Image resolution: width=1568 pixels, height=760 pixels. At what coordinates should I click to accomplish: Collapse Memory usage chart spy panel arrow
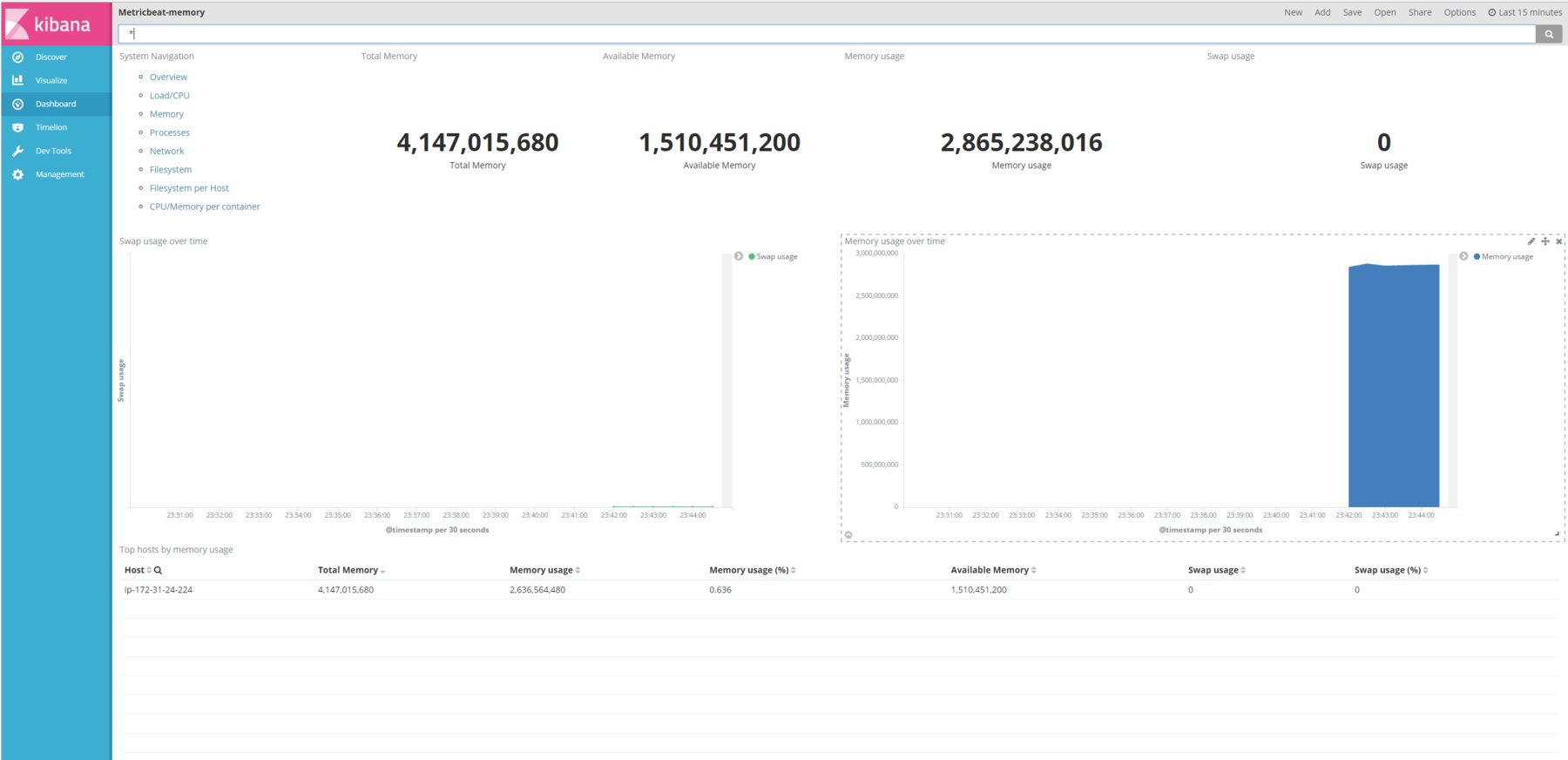tap(848, 535)
